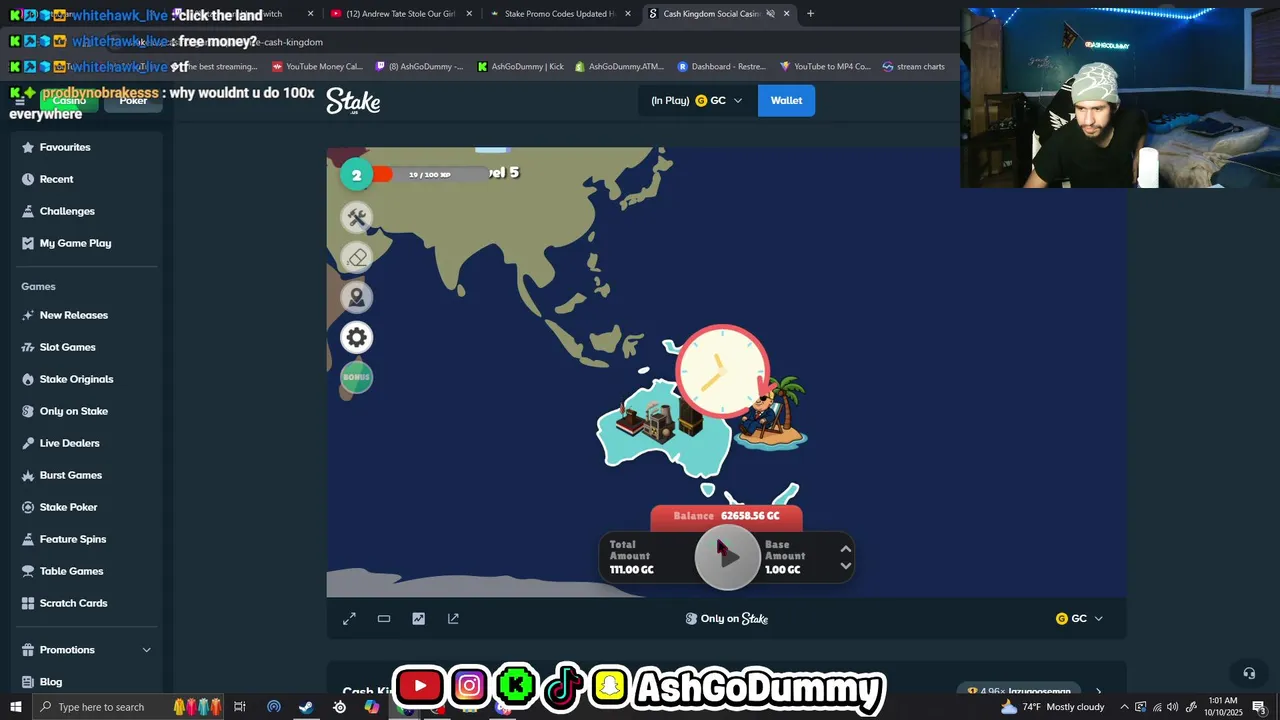The image size is (1280, 720).
Task: Start the spin with the play button
Action: [x=727, y=557]
